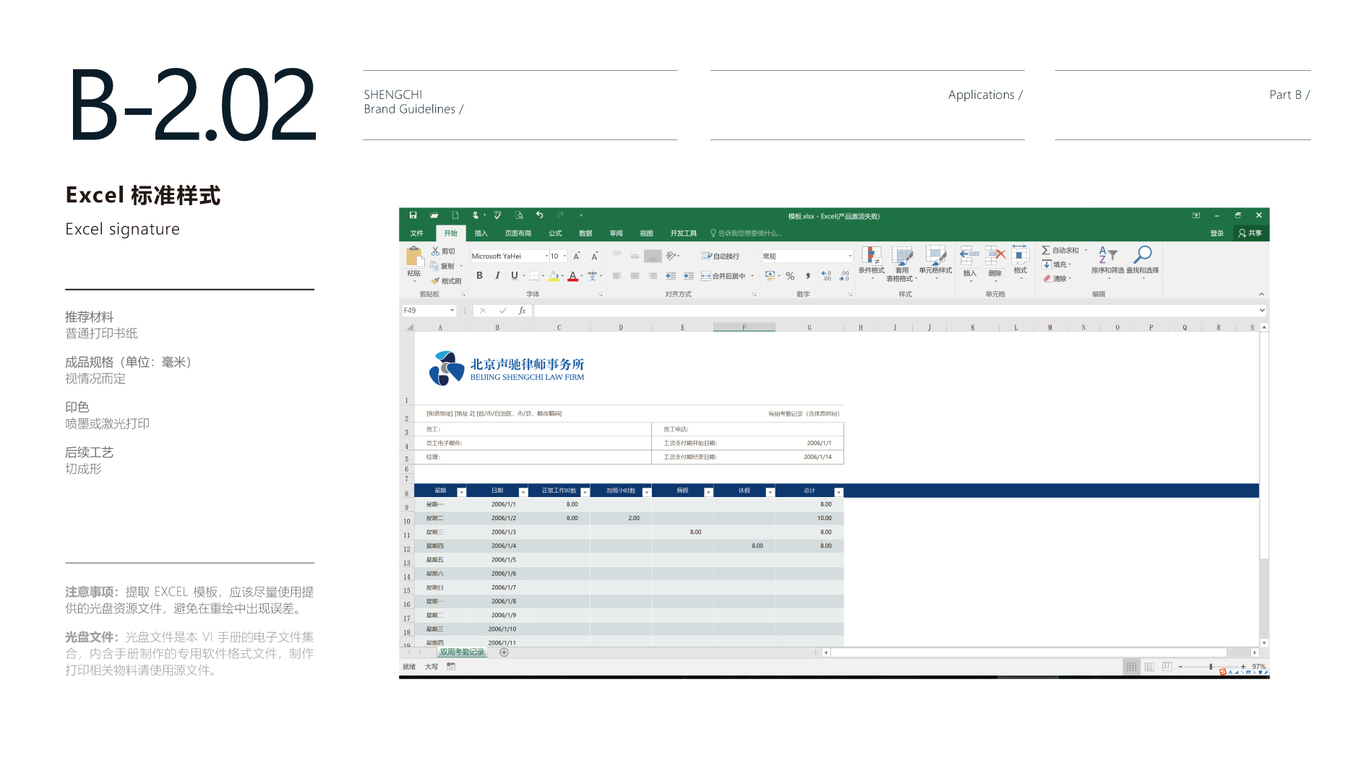Toggle Underline formatting

(x=514, y=276)
